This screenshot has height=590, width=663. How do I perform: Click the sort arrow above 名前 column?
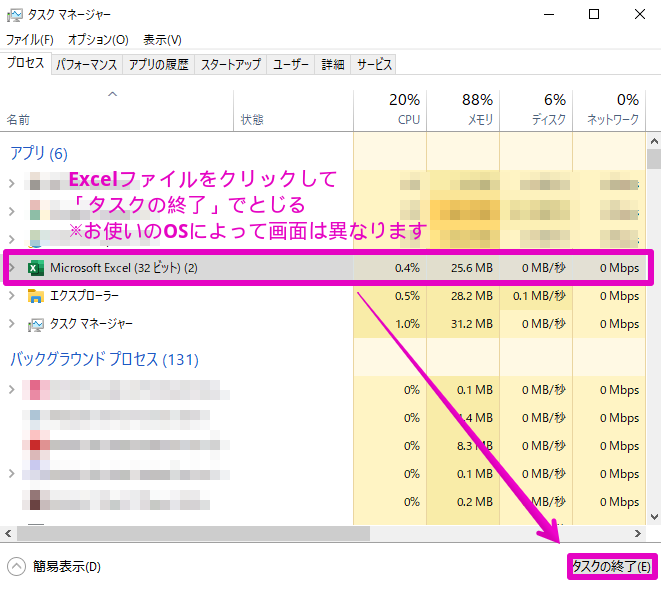pyautogui.click(x=112, y=94)
